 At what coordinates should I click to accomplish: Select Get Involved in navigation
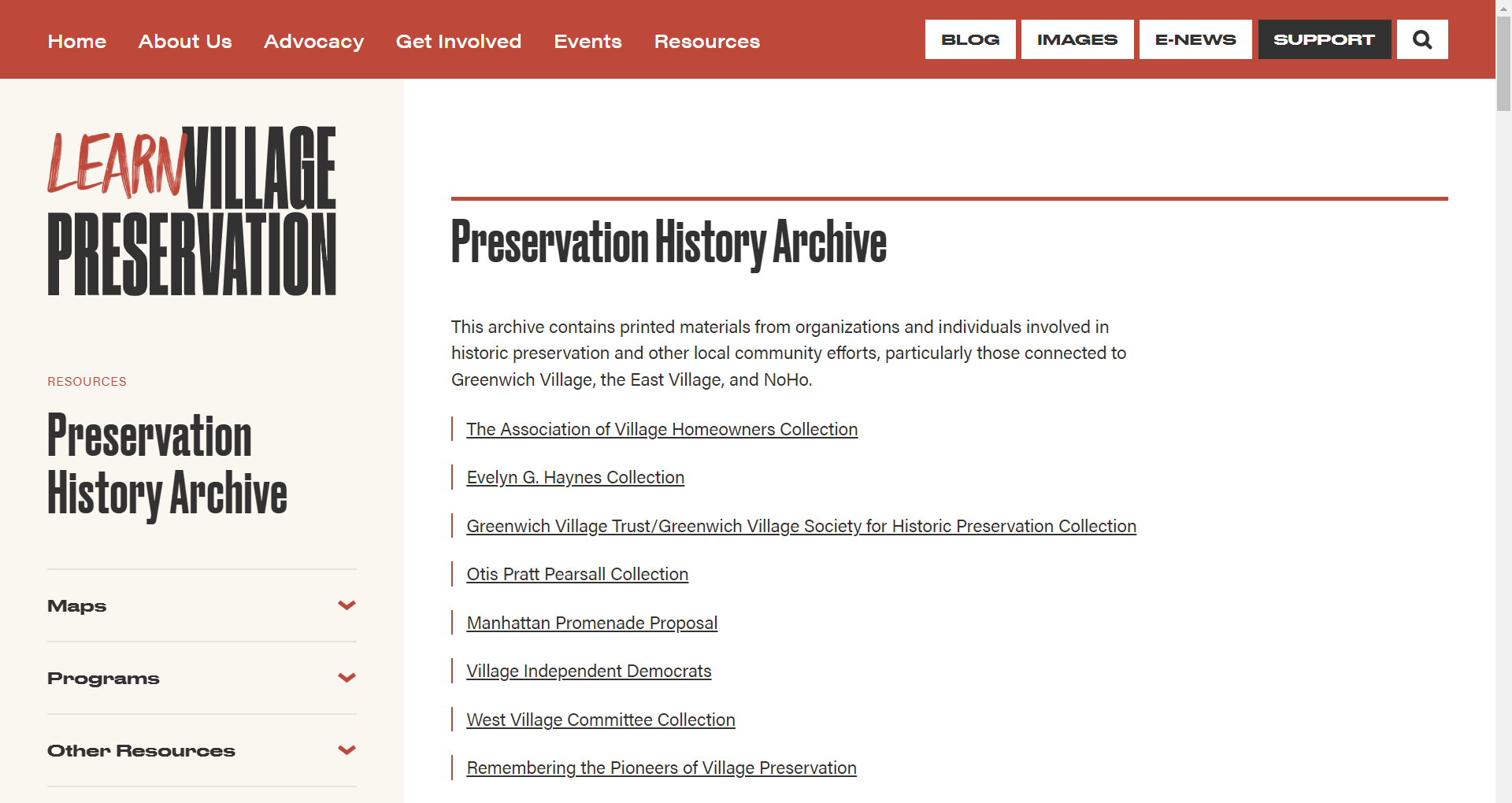tap(458, 41)
